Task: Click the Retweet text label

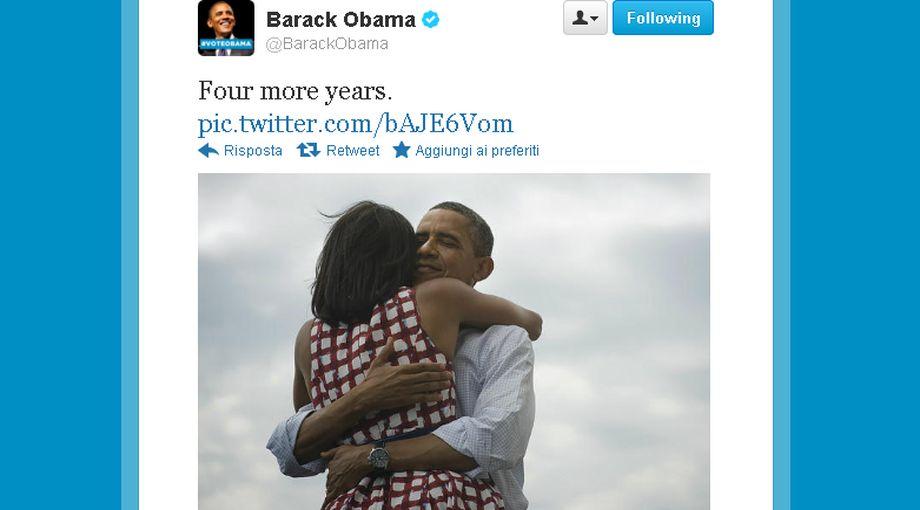Action: click(353, 151)
